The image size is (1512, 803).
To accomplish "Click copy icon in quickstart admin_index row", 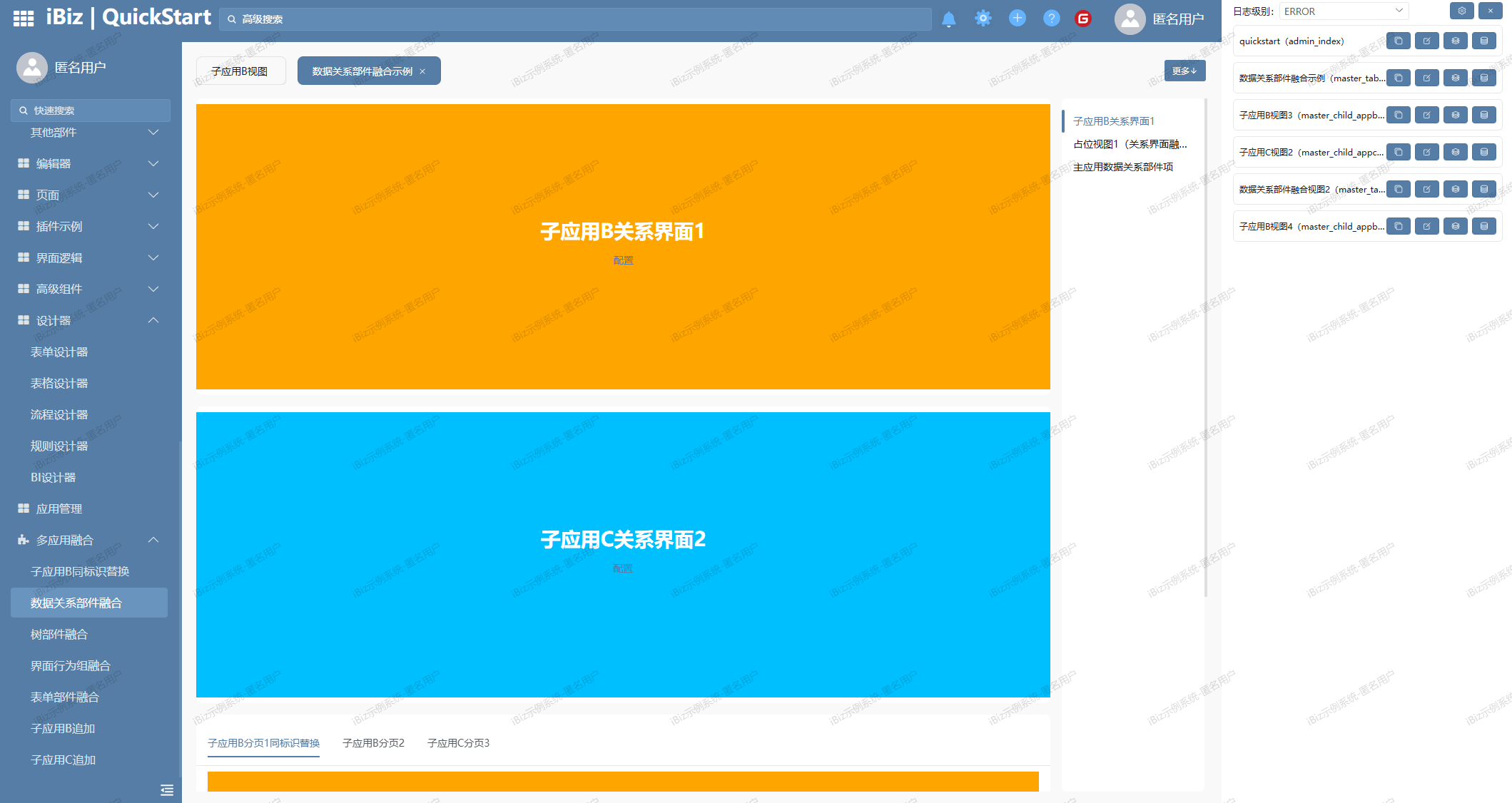I will [x=1398, y=41].
